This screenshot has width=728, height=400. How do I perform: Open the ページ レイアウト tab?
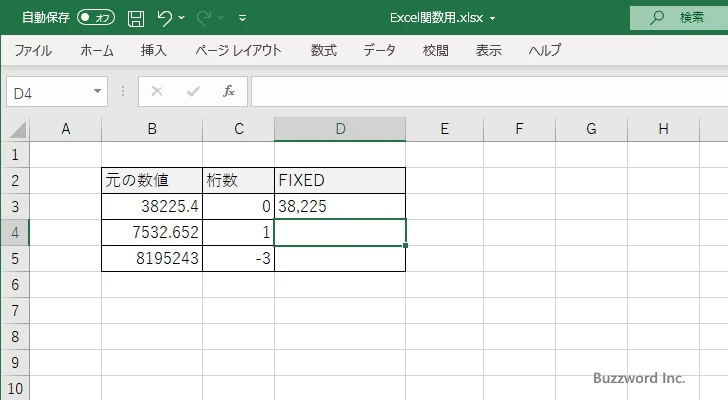238,50
